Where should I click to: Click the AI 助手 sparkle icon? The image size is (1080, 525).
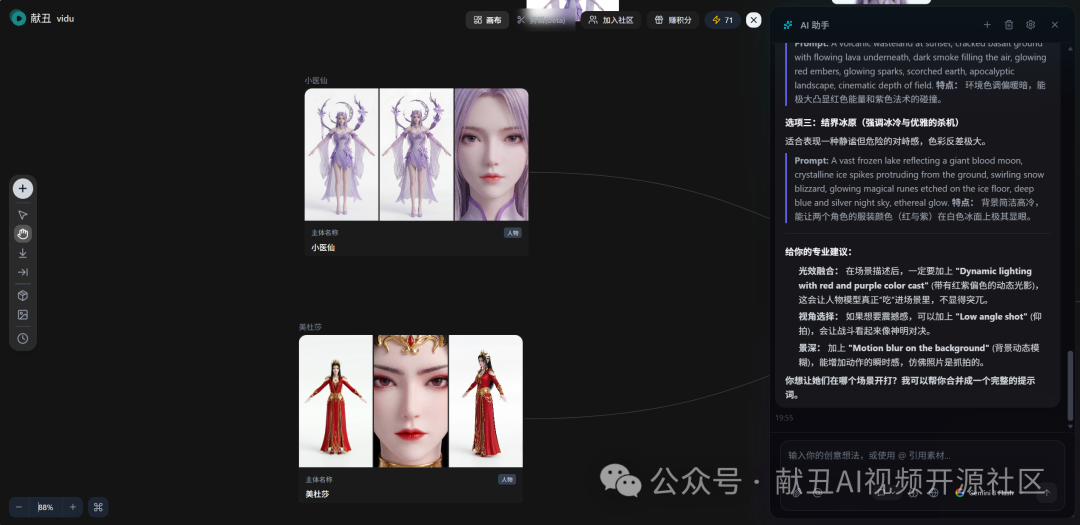click(789, 25)
